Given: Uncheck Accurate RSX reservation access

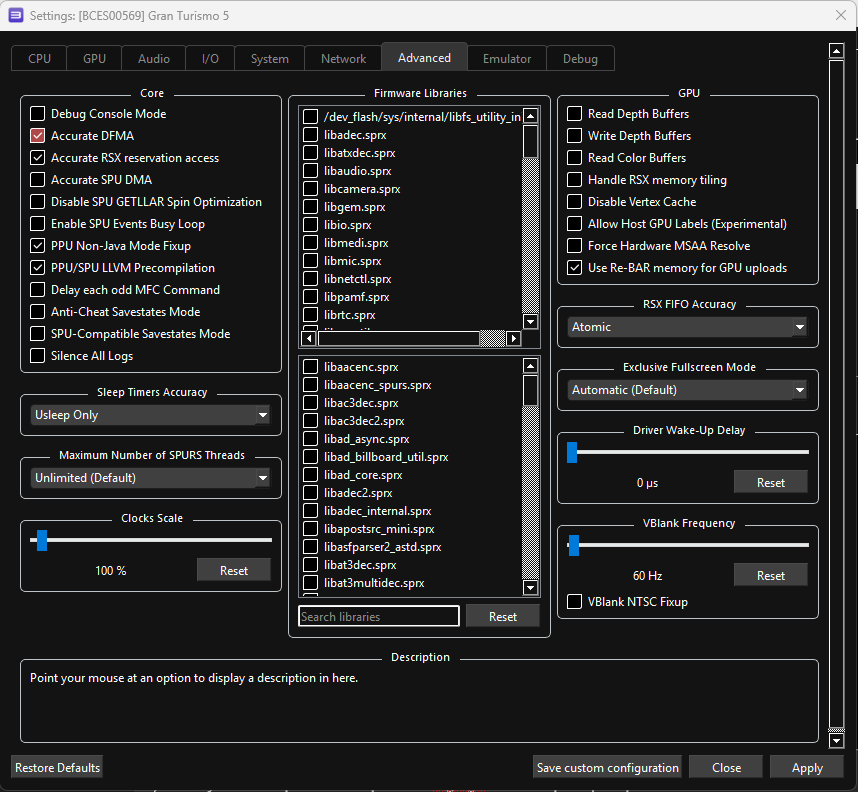Looking at the screenshot, I should 38,158.
